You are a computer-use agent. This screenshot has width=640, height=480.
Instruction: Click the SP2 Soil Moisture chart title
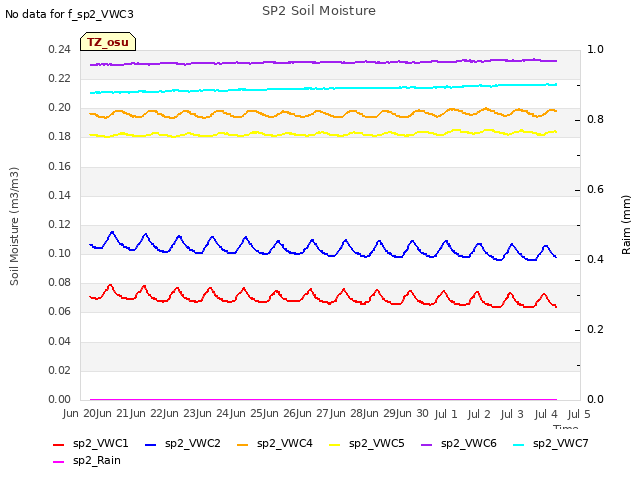[319, 11]
